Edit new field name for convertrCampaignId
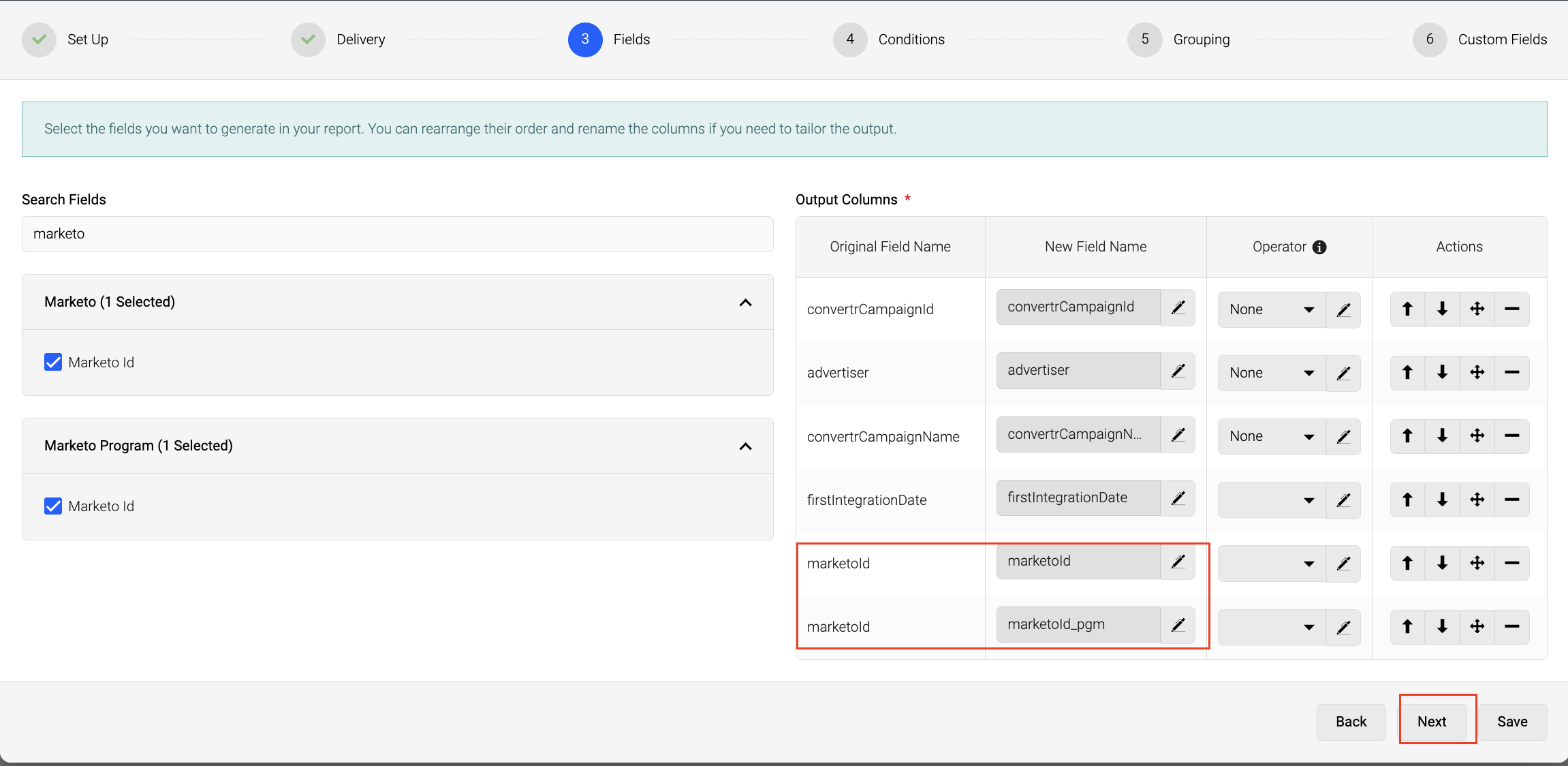 1178,307
